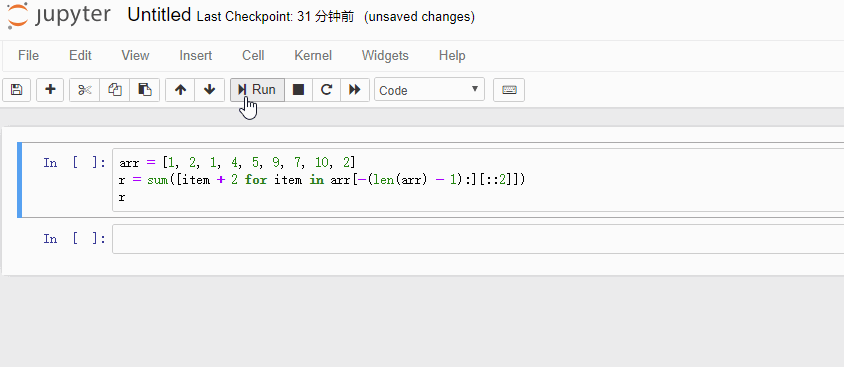Click inside the first code cell editor

(x=478, y=180)
